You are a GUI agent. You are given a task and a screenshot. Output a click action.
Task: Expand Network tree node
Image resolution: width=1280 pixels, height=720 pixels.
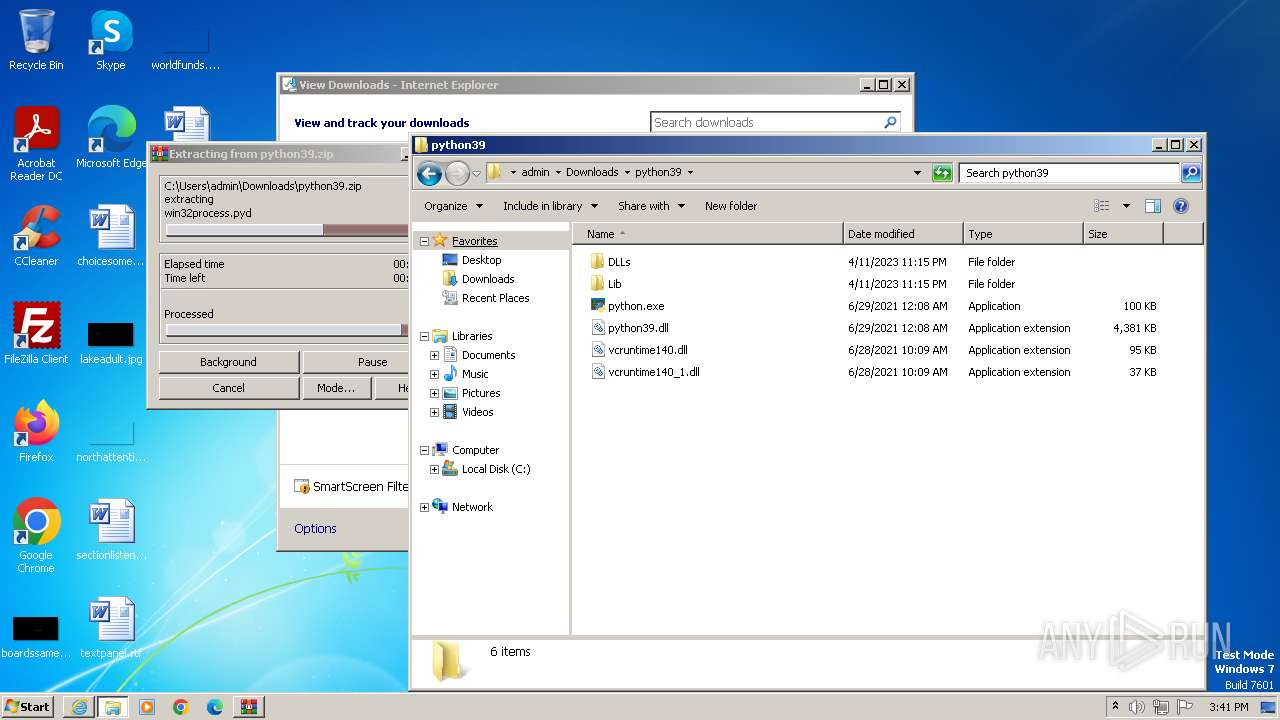point(424,507)
